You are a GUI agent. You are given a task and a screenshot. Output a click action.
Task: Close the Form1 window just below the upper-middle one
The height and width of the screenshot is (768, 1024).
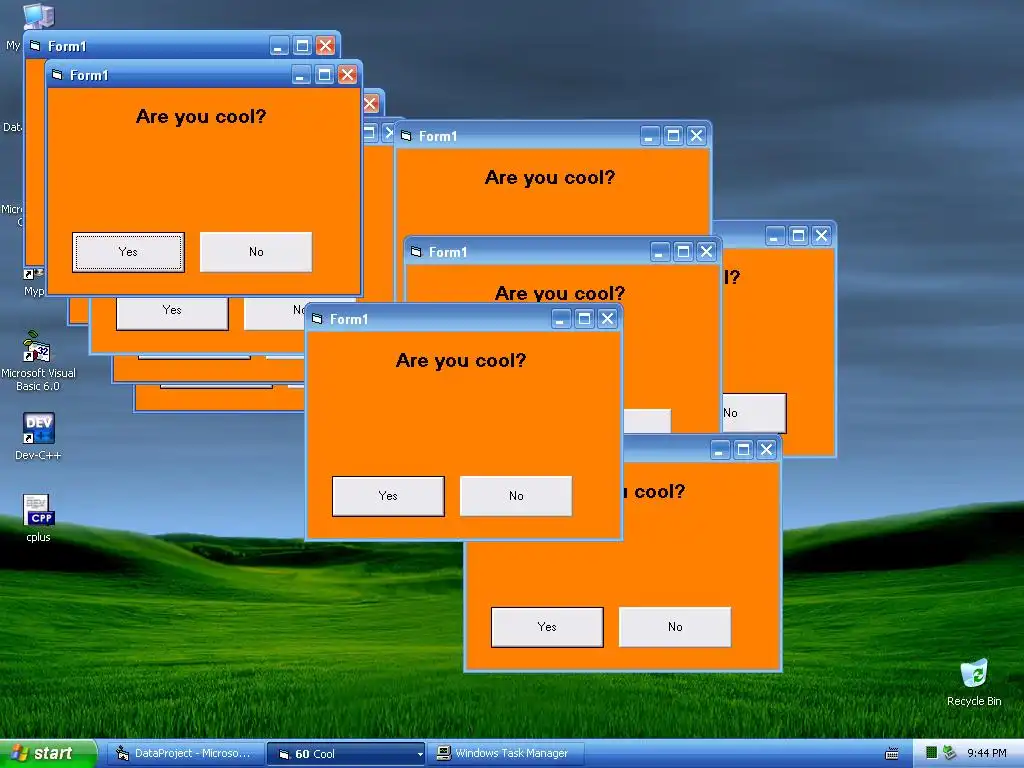(x=706, y=252)
